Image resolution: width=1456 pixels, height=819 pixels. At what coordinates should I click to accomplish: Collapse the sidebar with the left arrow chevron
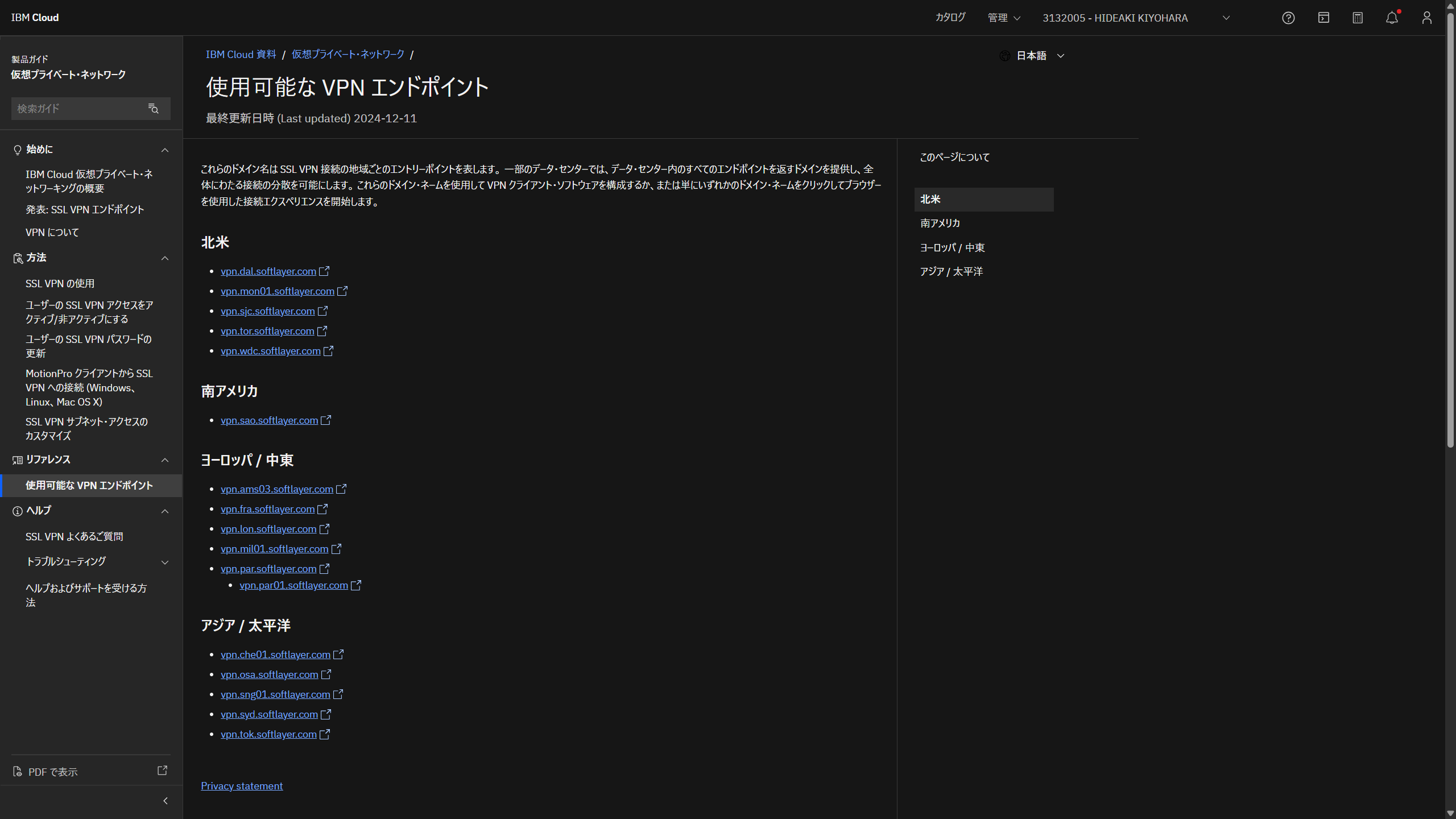click(x=165, y=801)
